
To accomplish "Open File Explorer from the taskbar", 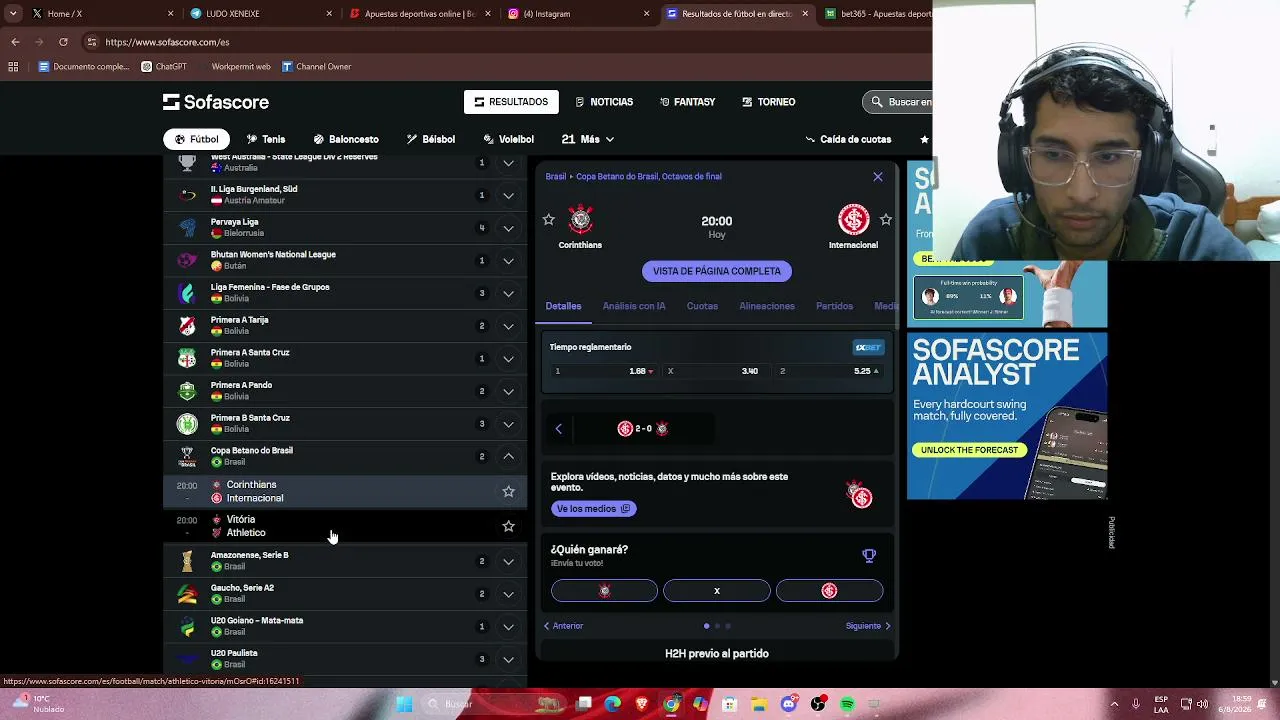I will 759,704.
